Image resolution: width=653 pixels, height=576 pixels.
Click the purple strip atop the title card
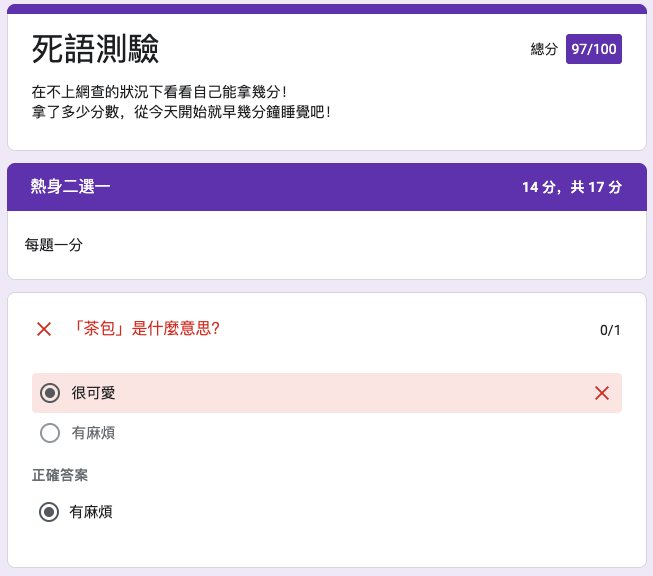tap(326, 8)
